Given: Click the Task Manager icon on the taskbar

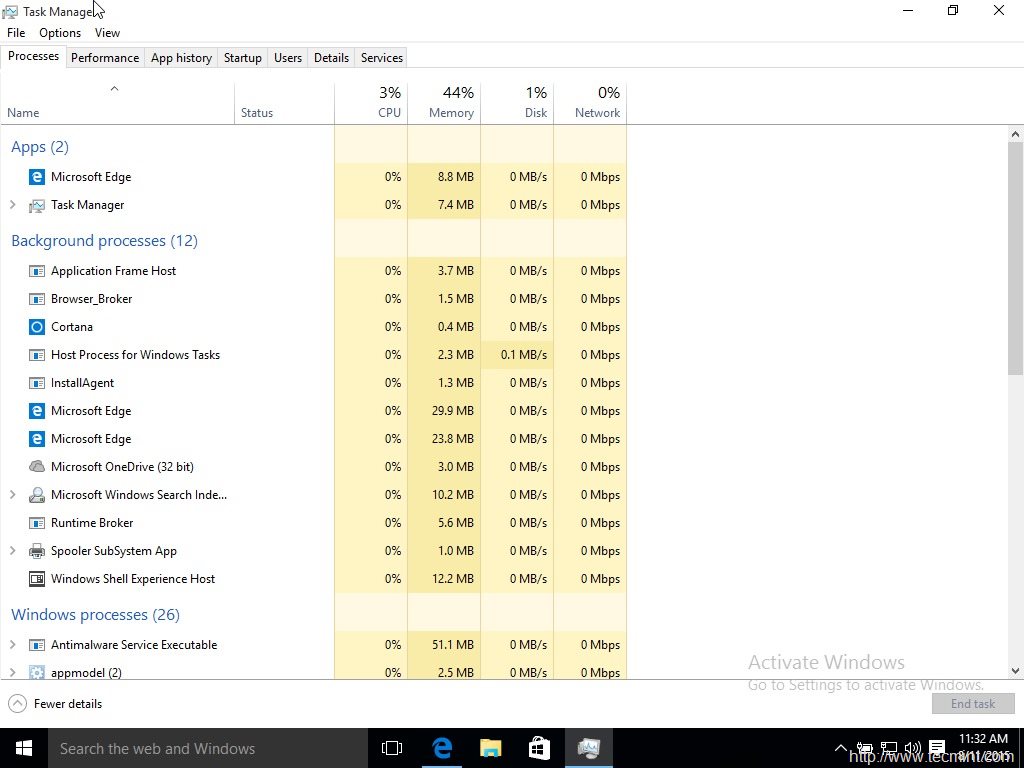Looking at the screenshot, I should pyautogui.click(x=588, y=747).
